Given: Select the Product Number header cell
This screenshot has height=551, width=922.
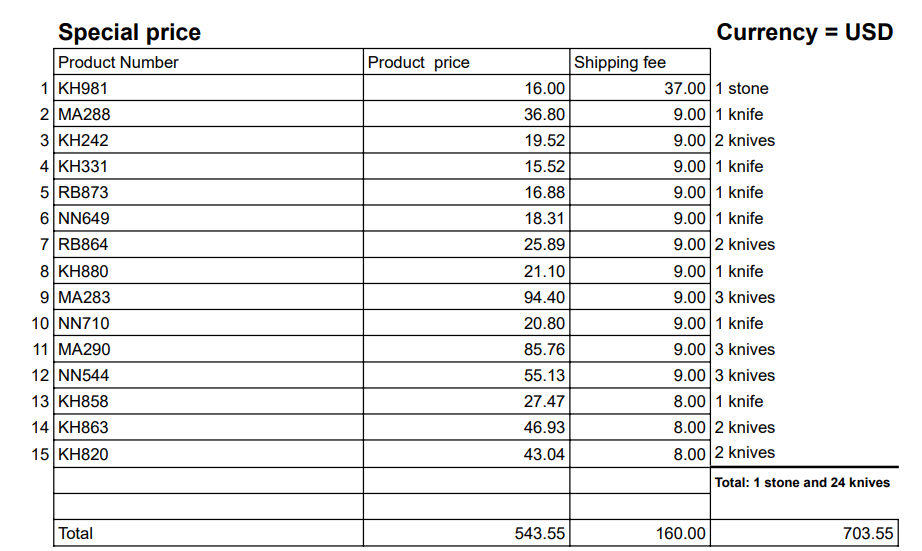Looking at the screenshot, I should [x=208, y=62].
